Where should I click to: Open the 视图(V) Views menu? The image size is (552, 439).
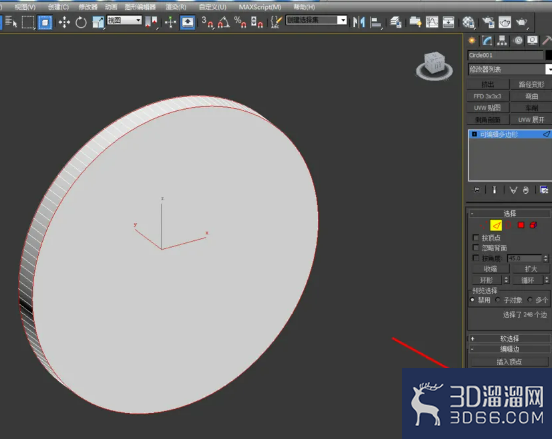25,7
